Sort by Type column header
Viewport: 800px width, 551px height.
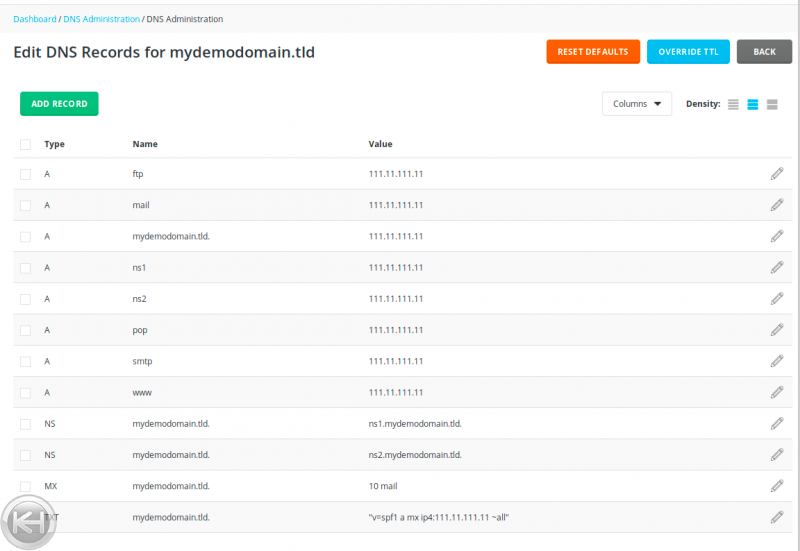click(x=54, y=144)
